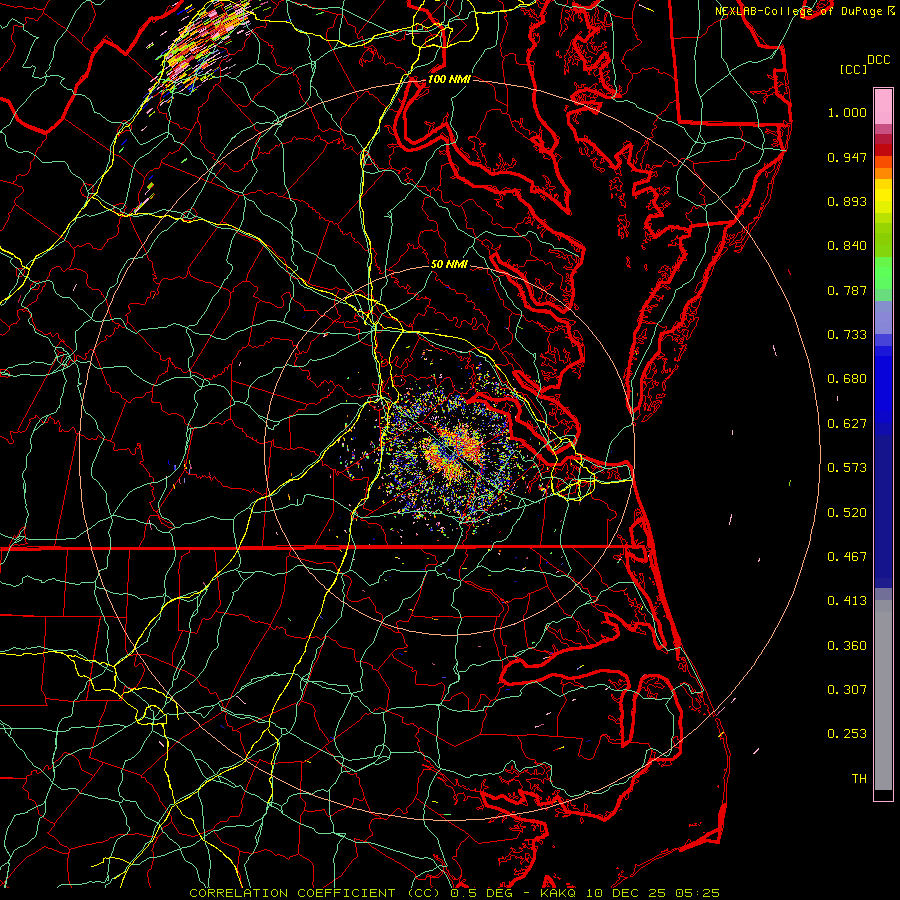Viewport: 900px width, 900px height.
Task: Pick the gray segment of the color bar
Action: (883, 695)
